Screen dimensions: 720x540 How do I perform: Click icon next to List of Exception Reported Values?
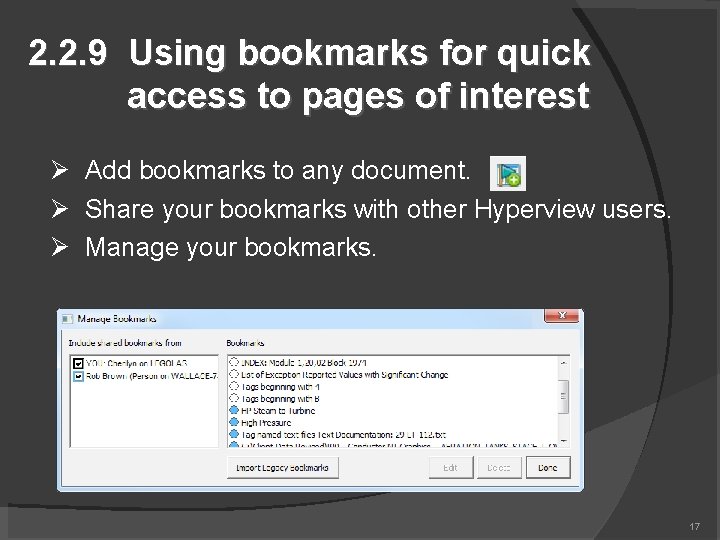pos(234,374)
